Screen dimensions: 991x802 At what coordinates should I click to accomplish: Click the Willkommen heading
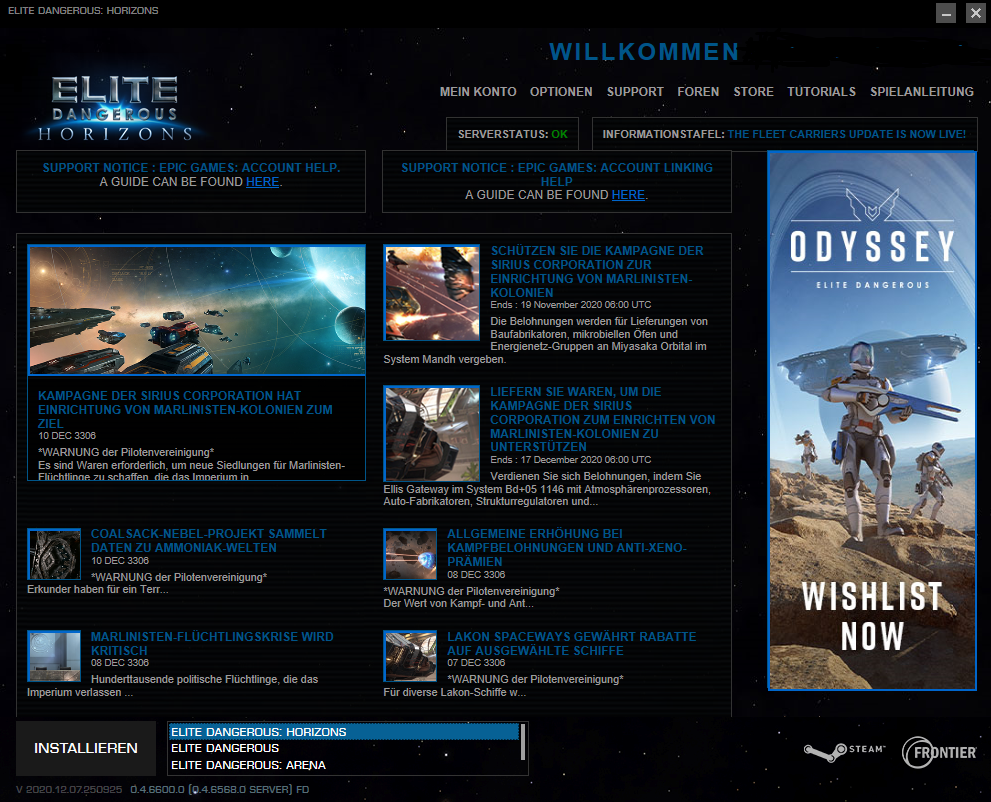644,52
